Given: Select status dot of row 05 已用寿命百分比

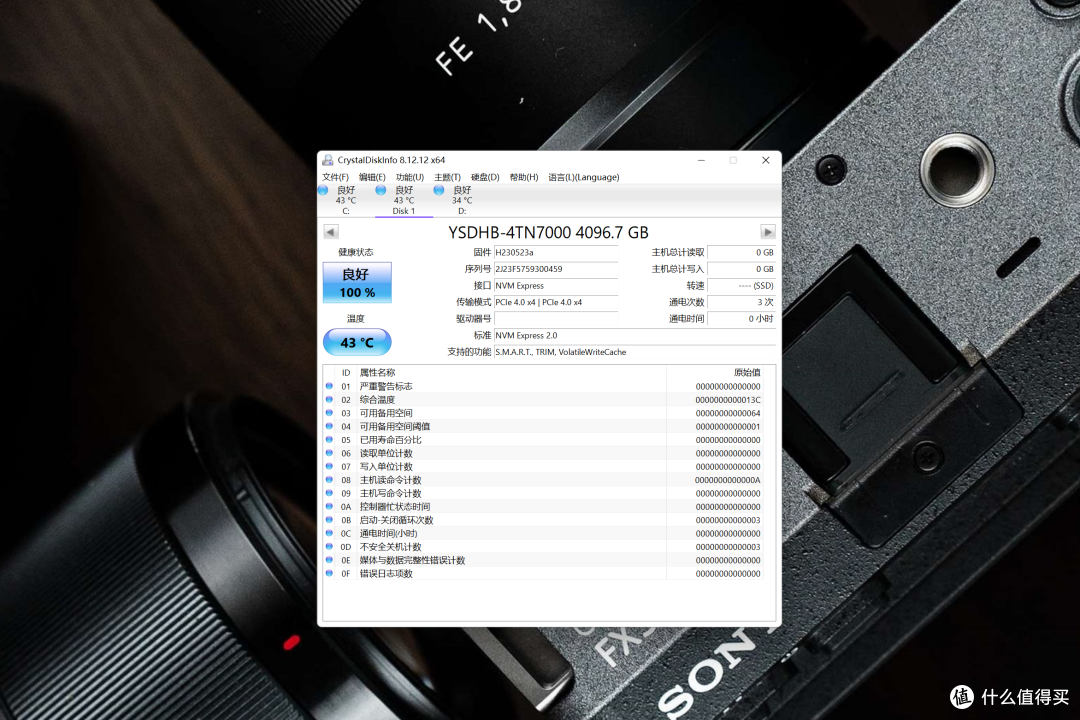Looking at the screenshot, I should pos(329,440).
